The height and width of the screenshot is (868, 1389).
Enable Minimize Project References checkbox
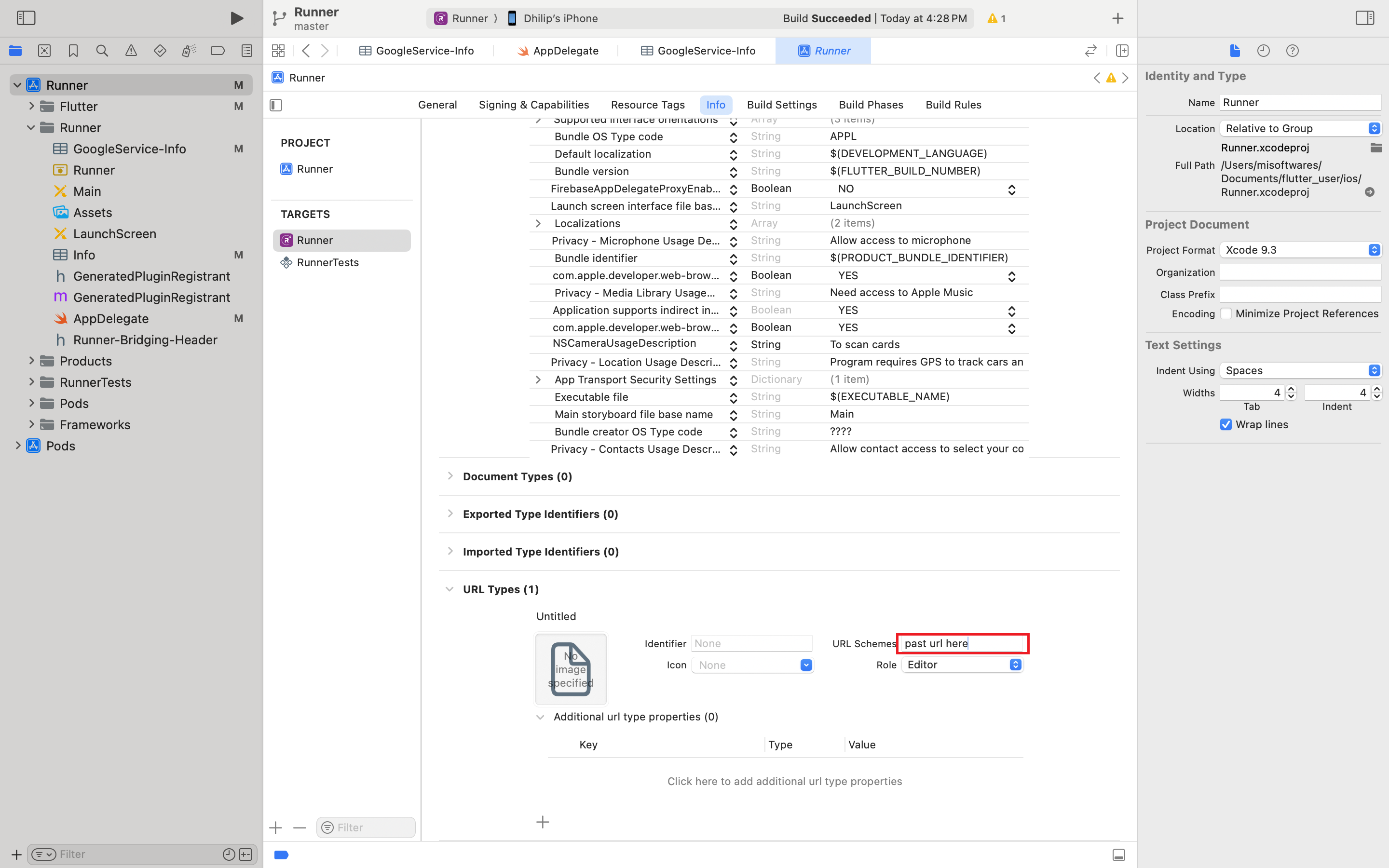point(1226,313)
